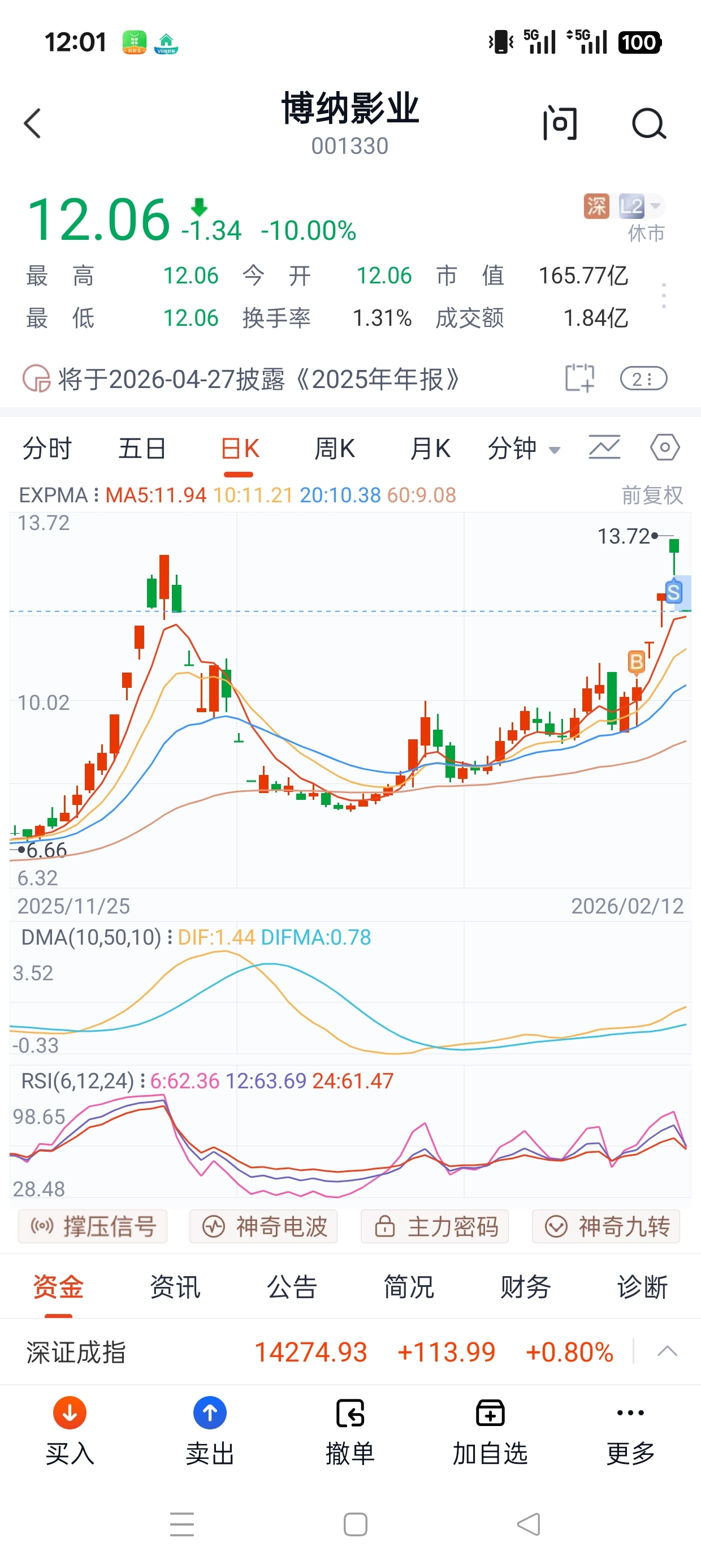Open the 更多 more menu
Image resolution: width=701 pixels, height=1568 pixels.
click(630, 1431)
